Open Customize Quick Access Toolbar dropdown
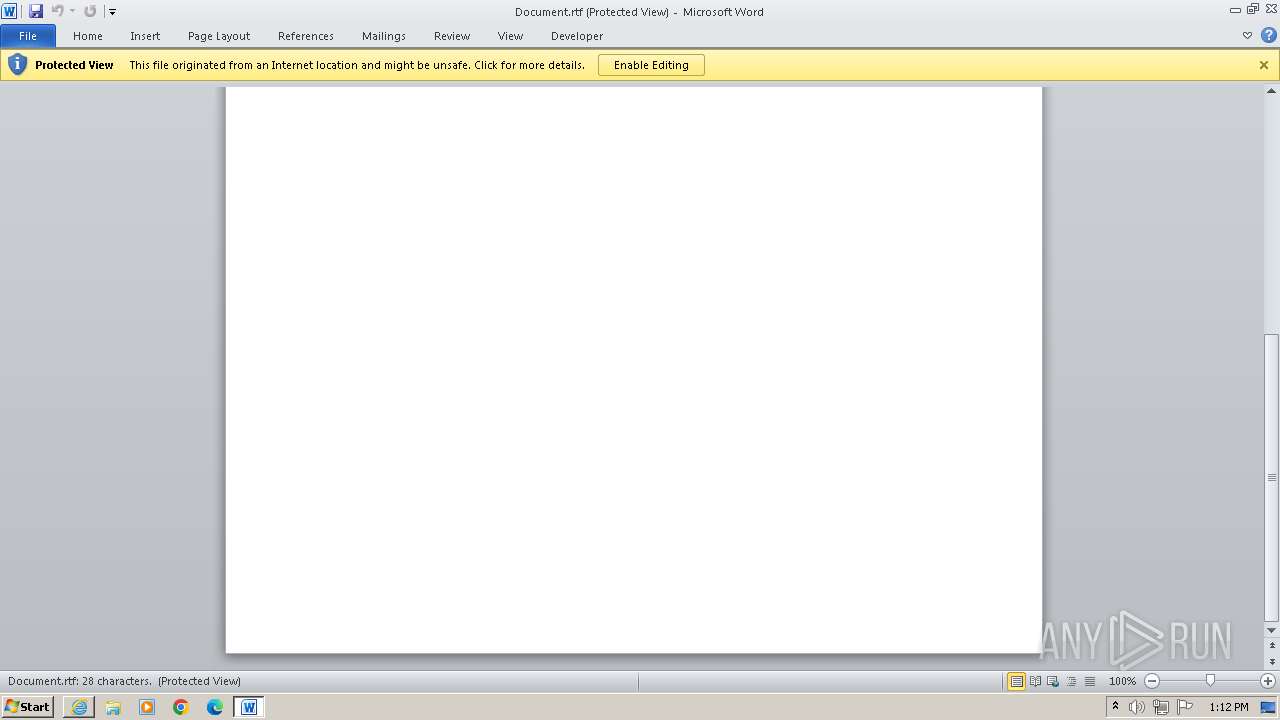 pyautogui.click(x=112, y=12)
